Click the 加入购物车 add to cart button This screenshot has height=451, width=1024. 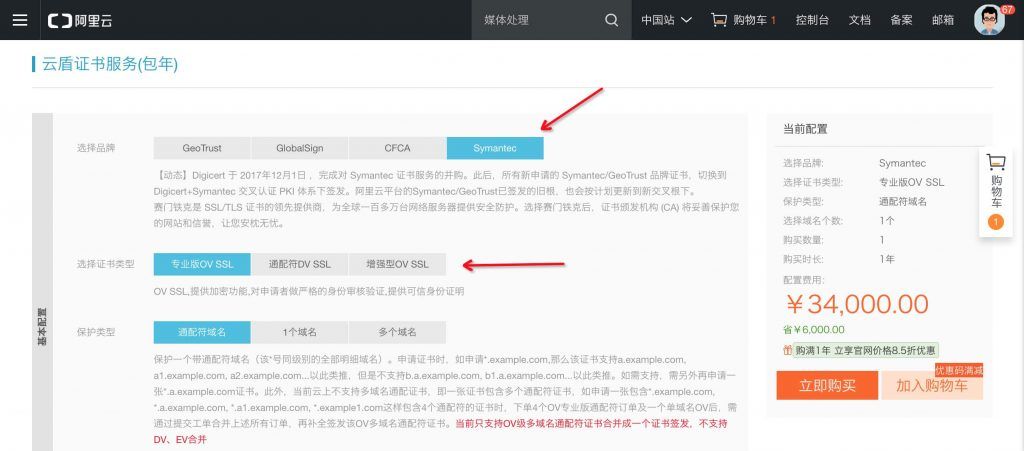click(x=932, y=386)
